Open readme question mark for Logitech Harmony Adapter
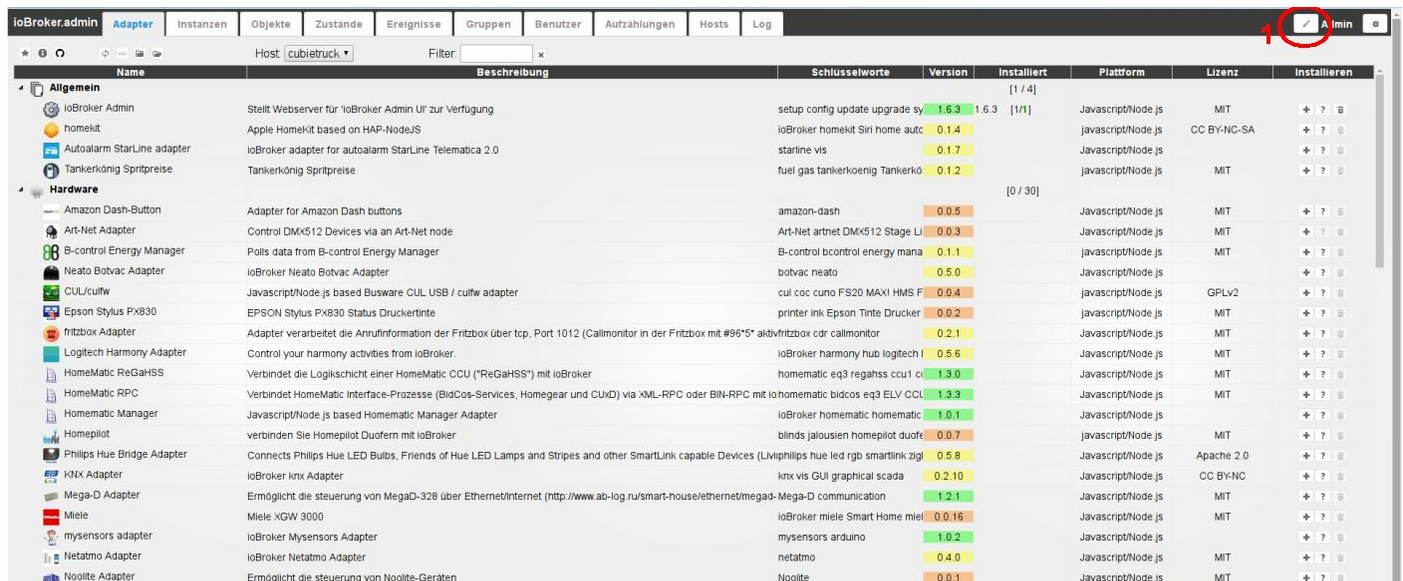The width and height of the screenshot is (1403, 581). (1323, 354)
